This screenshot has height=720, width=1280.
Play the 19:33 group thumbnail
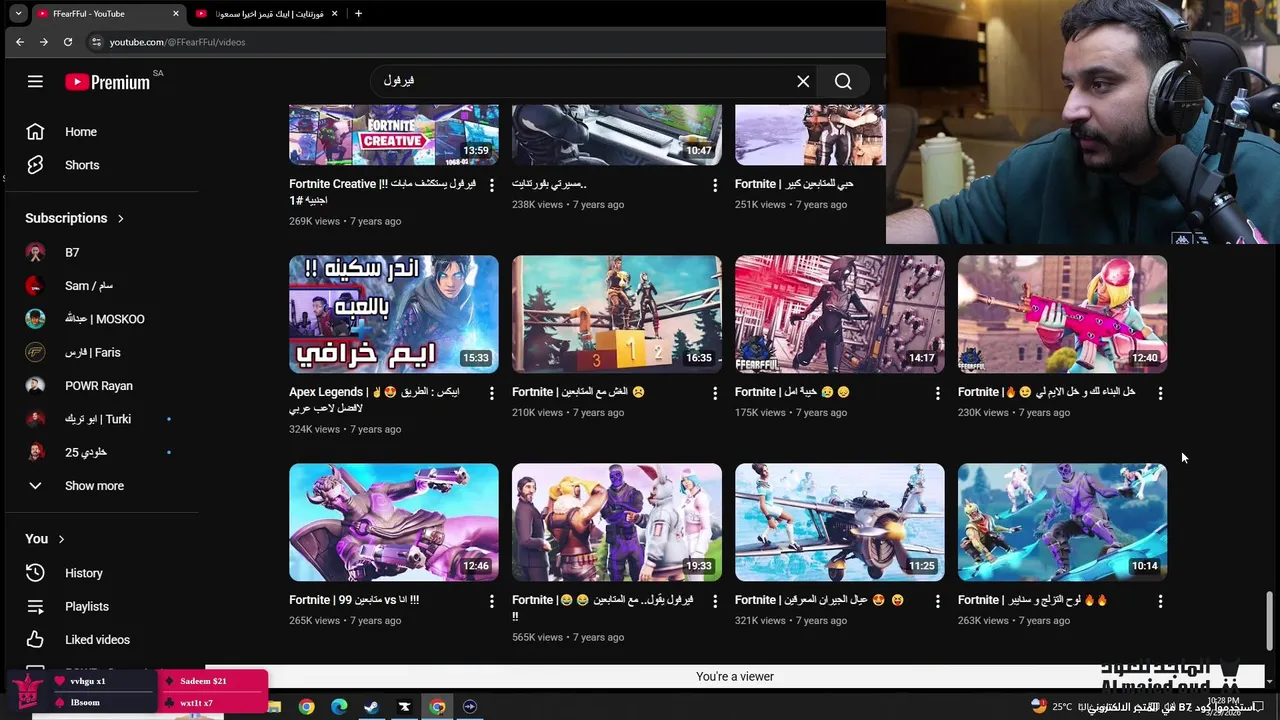pyautogui.click(x=617, y=522)
